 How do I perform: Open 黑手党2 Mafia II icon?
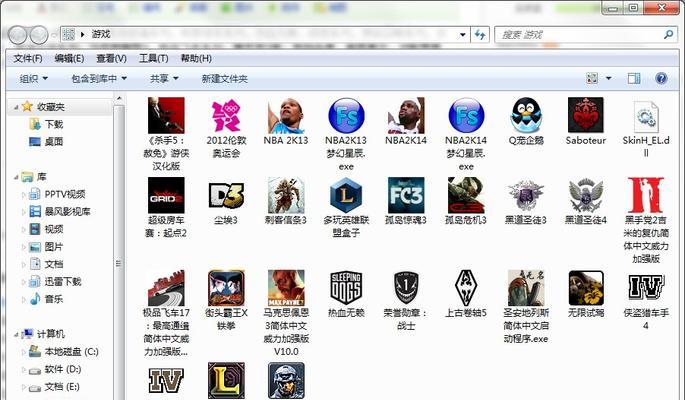[x=646, y=195]
